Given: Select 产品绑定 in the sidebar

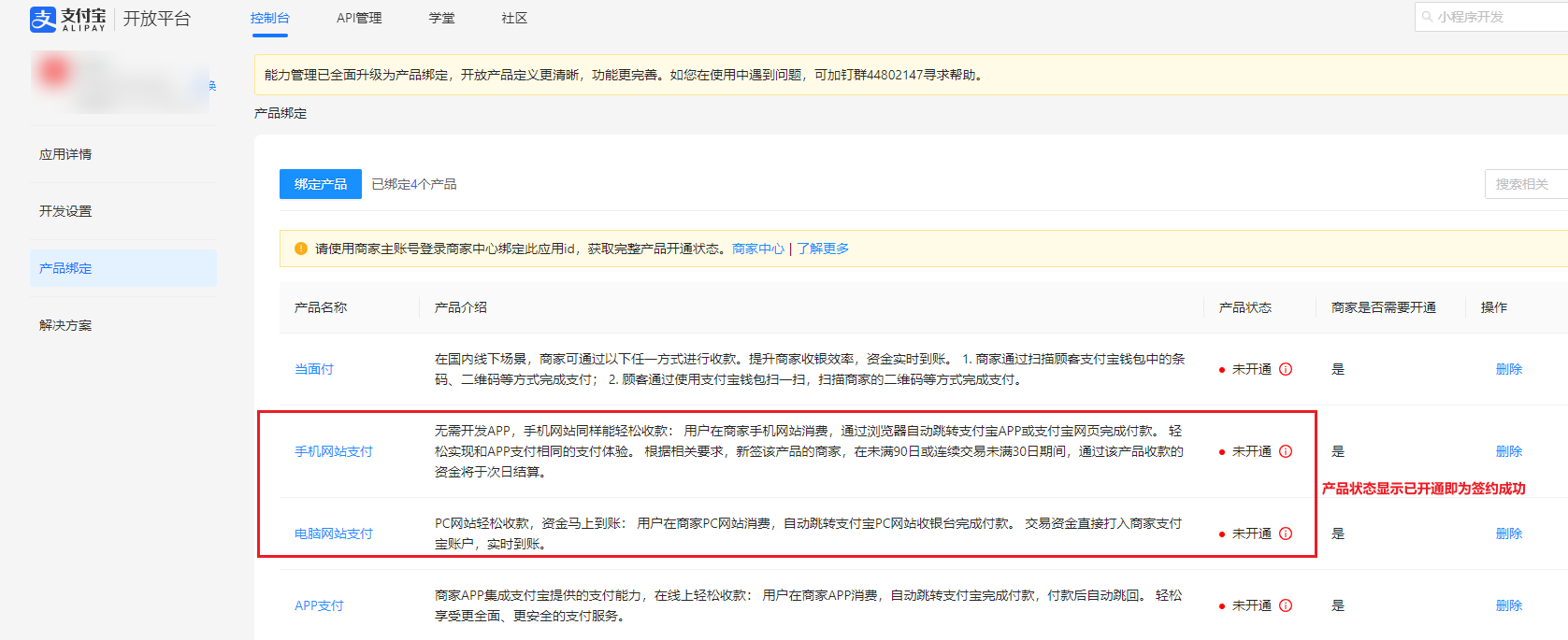Looking at the screenshot, I should 123,268.
